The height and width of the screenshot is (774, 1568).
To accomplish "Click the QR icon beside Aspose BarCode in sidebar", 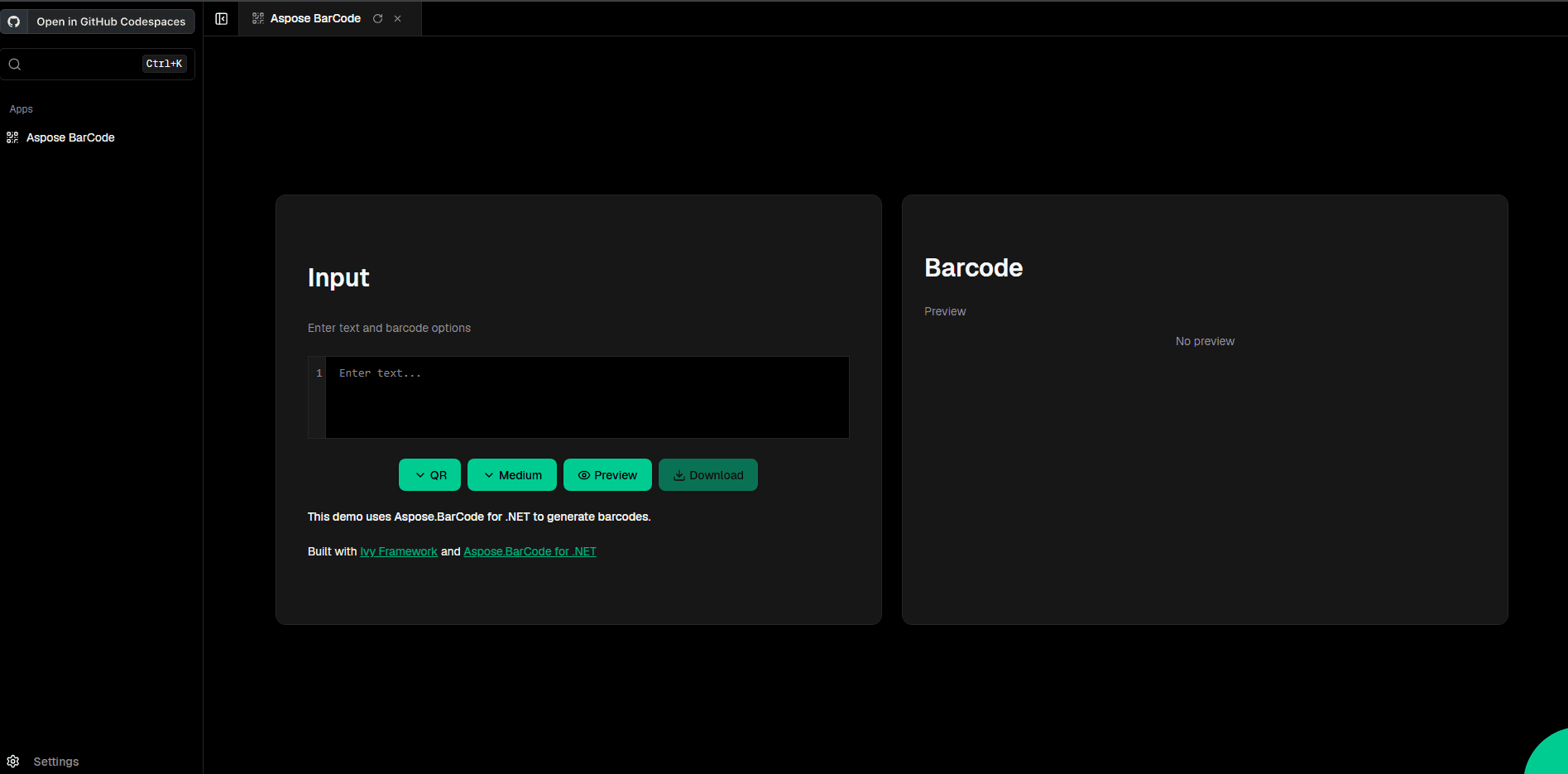I will coord(12,137).
